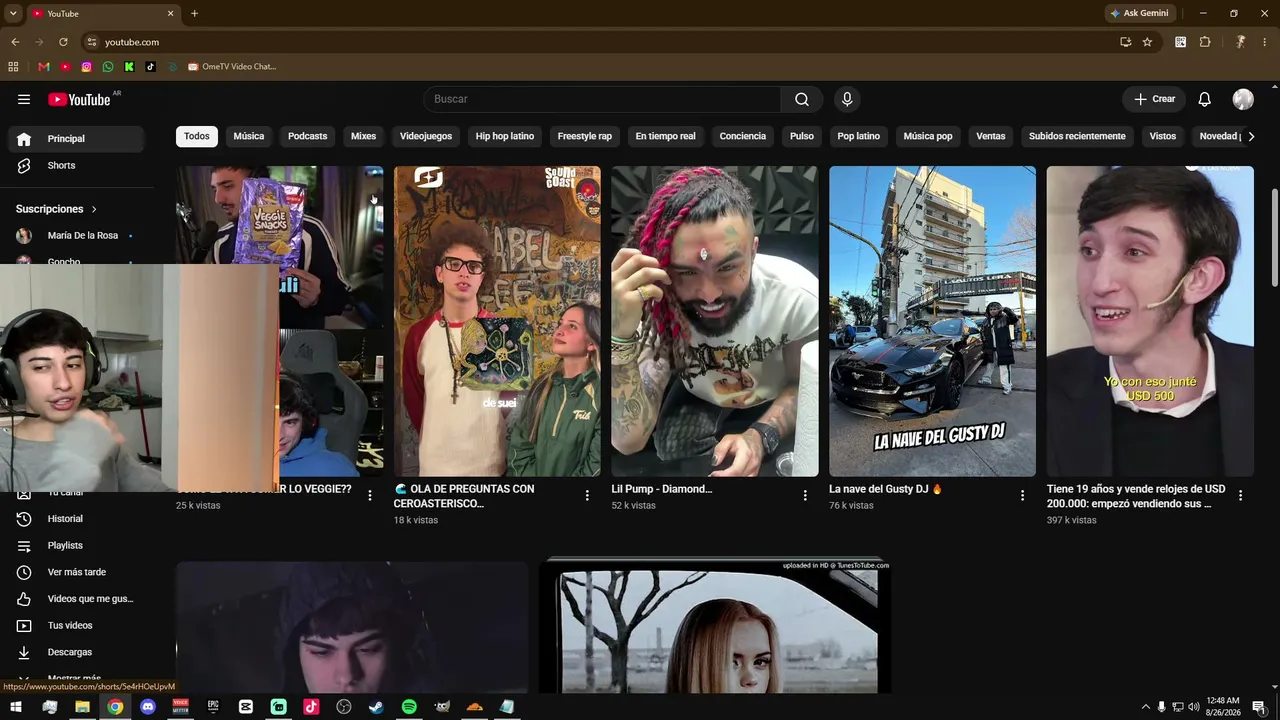Install YouTube app from the address bar

pyautogui.click(x=1125, y=42)
